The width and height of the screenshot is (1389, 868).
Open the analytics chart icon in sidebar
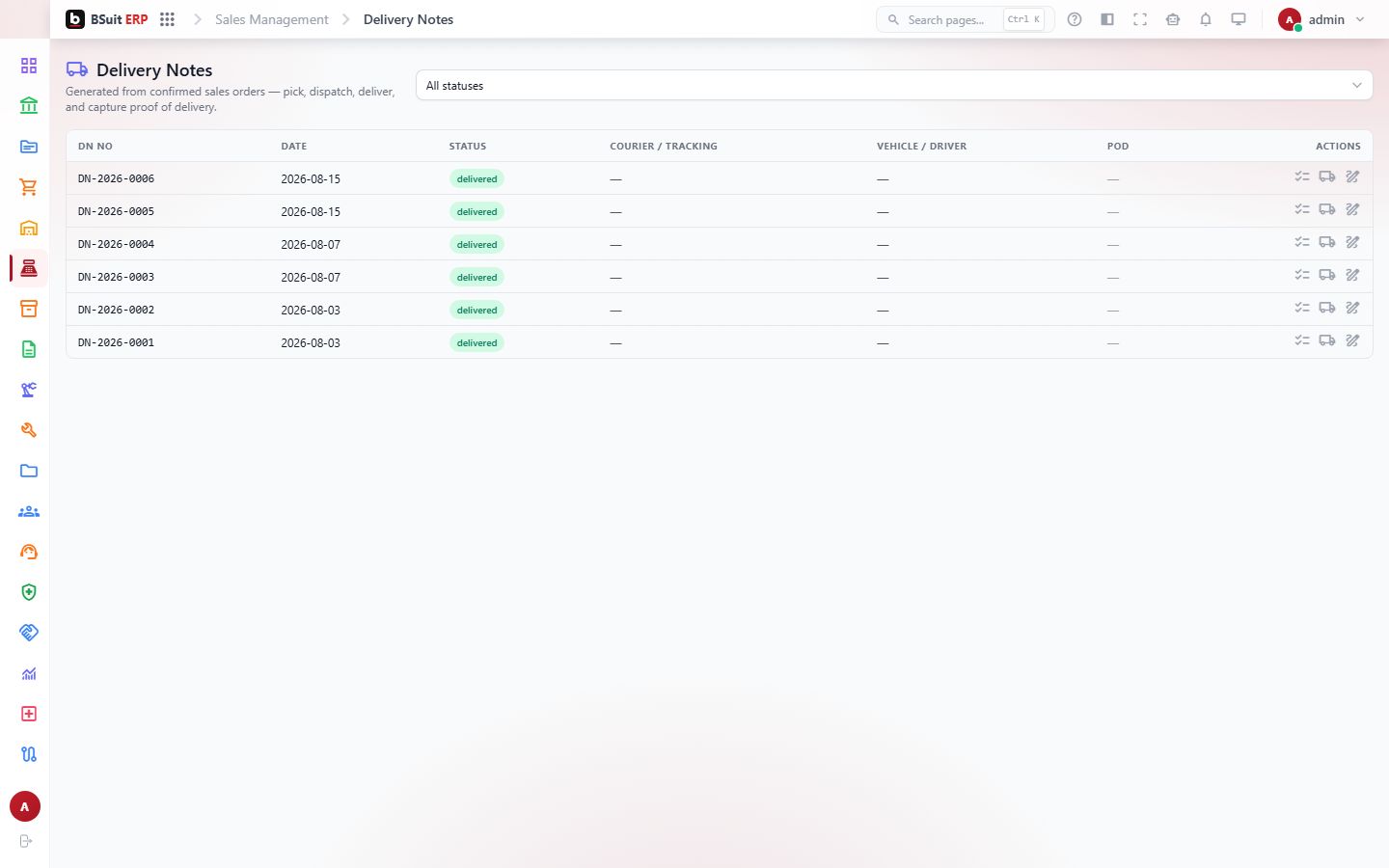point(29,673)
